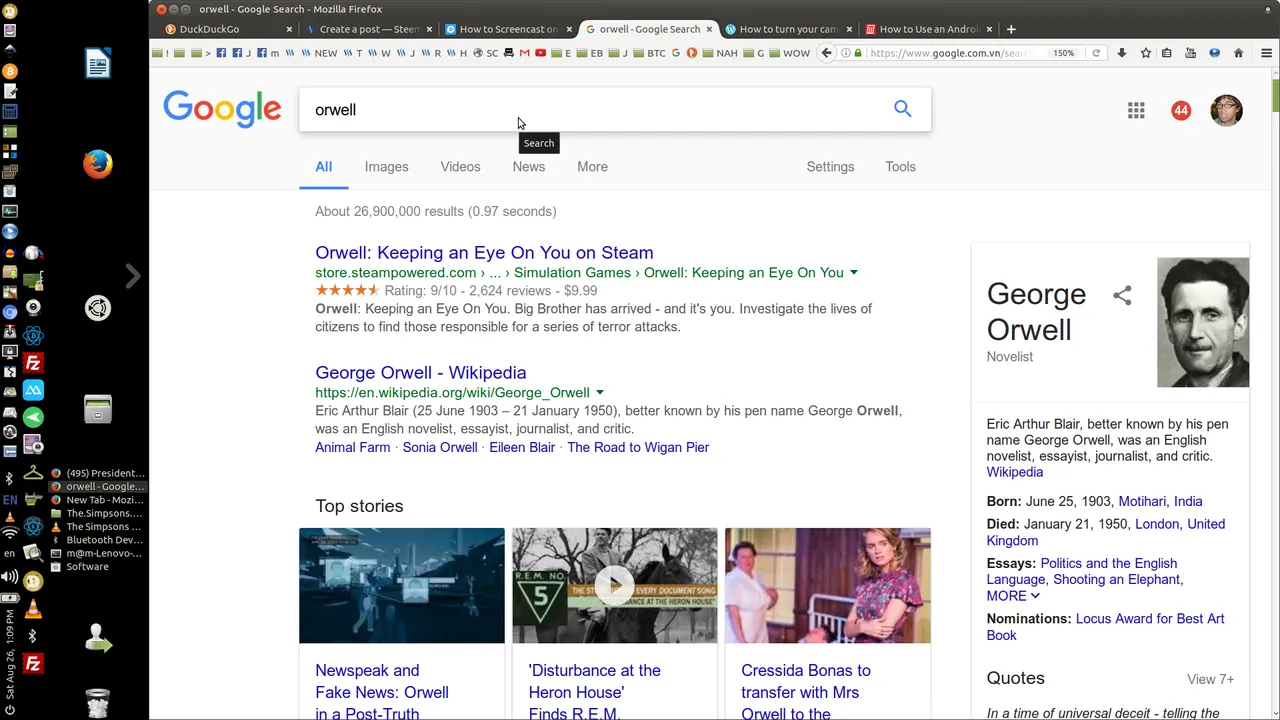Play the Disturbance at the Heron House video thumbnail
The image size is (1280, 720).
(x=615, y=586)
